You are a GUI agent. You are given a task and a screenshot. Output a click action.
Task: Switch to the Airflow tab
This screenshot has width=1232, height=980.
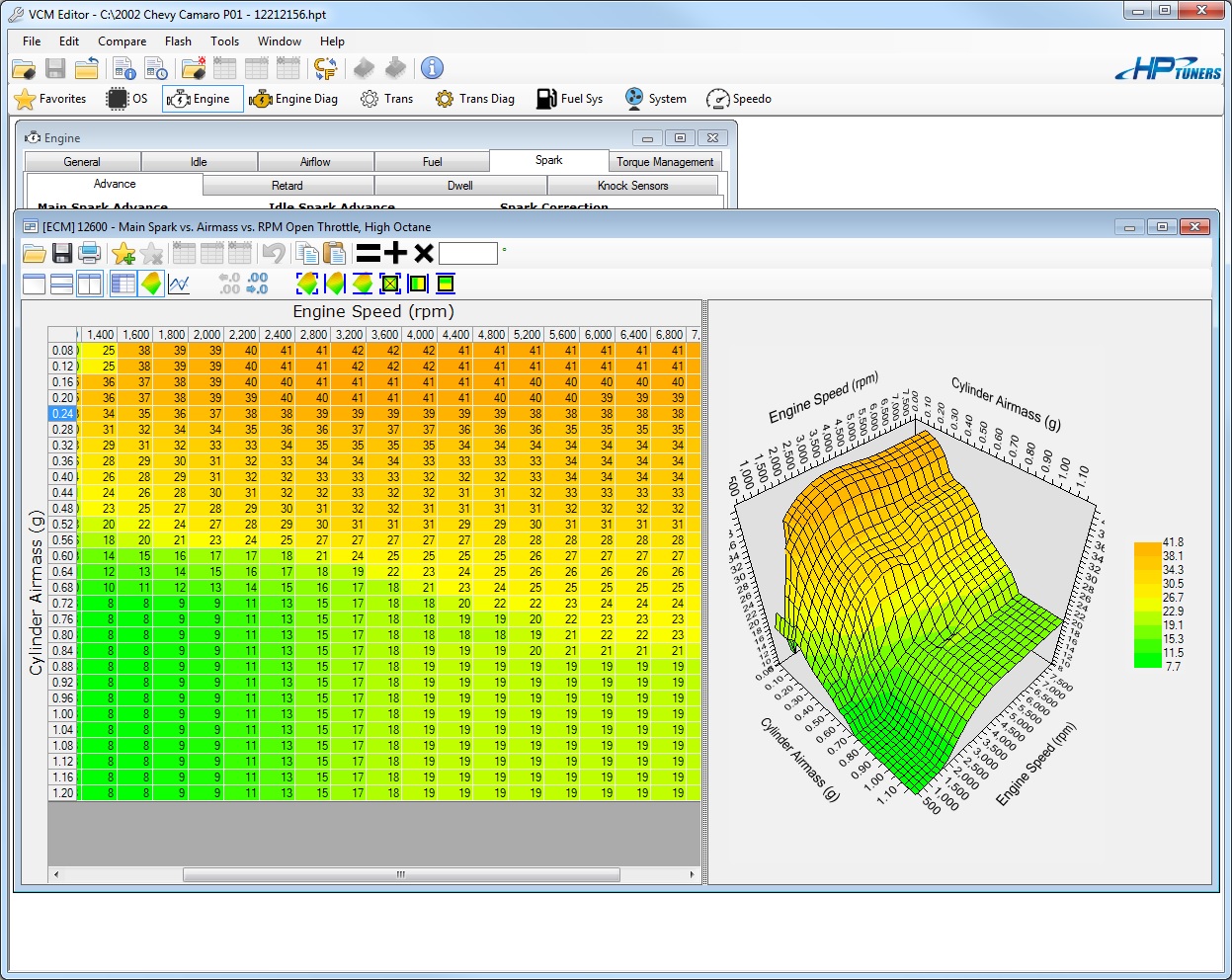[315, 162]
